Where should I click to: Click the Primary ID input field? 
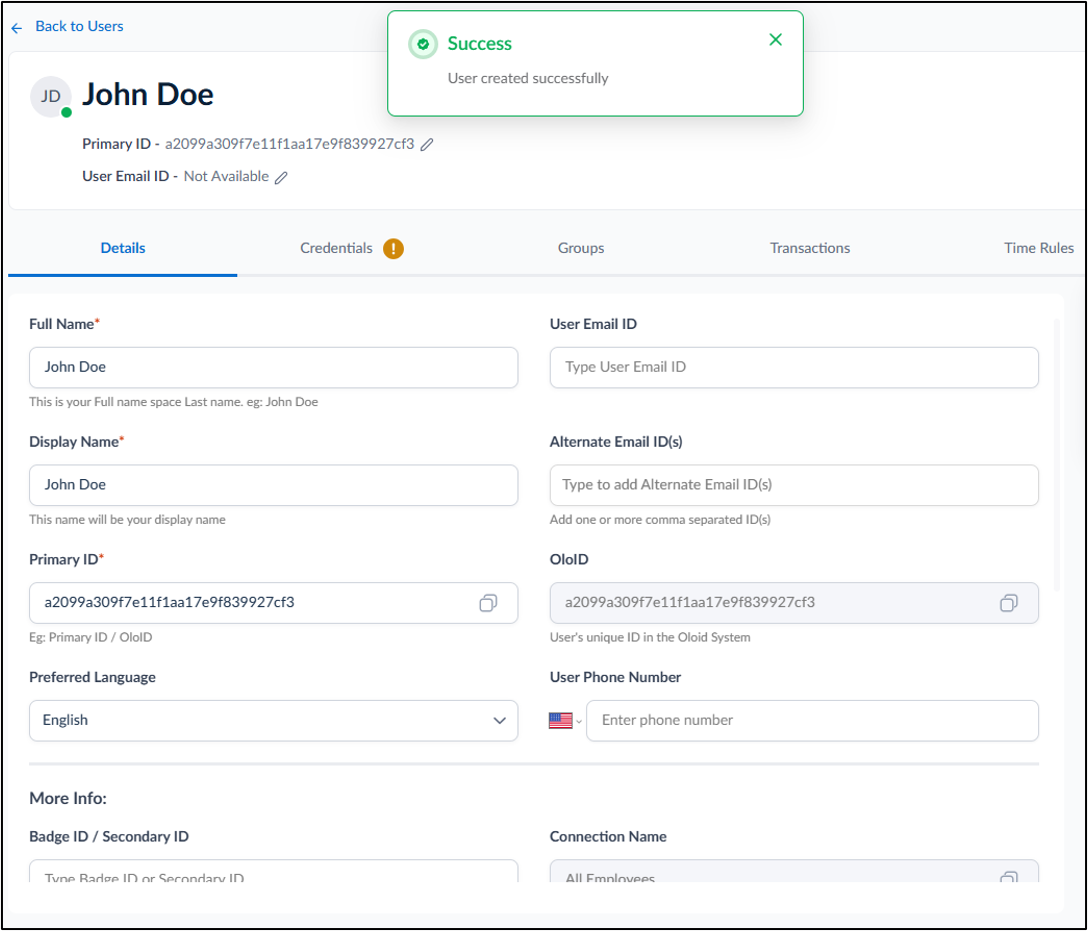(273, 603)
